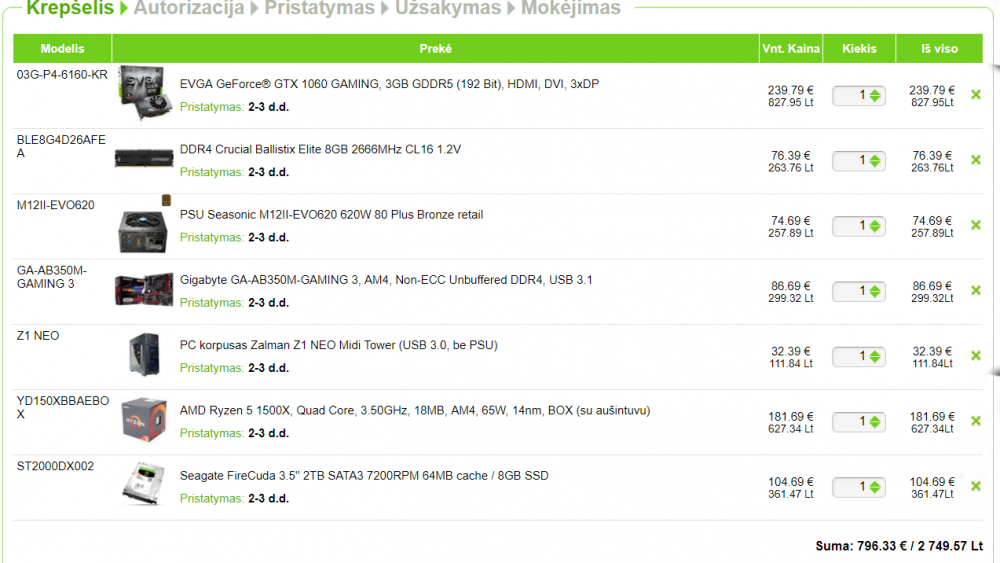Open PC korpusas Zalman Z1 NEO link
This screenshot has height=563, width=1000.
(x=339, y=345)
